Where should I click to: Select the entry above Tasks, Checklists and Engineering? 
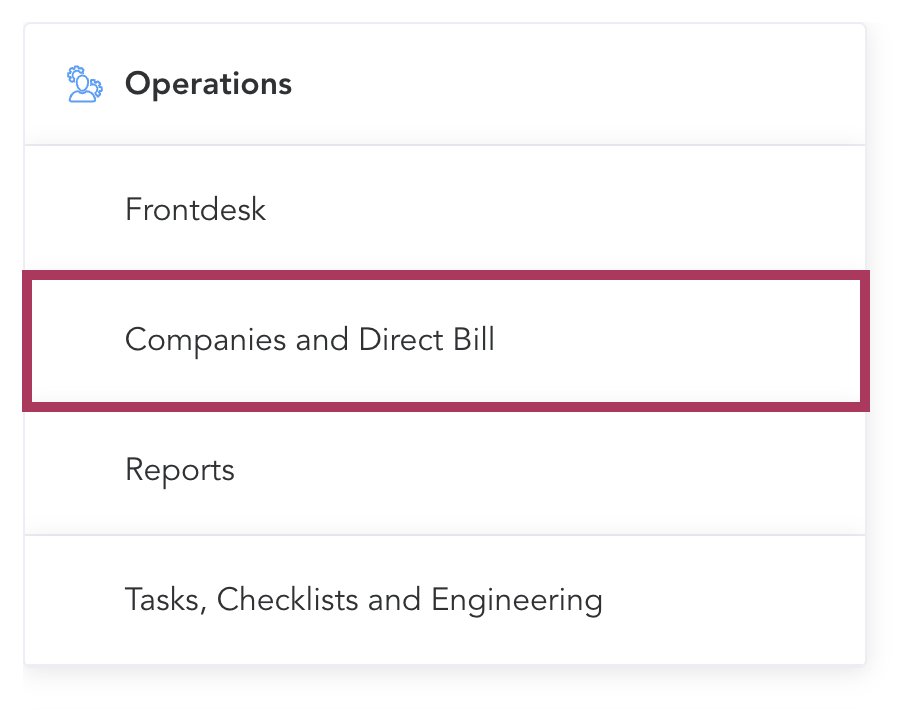click(x=180, y=470)
